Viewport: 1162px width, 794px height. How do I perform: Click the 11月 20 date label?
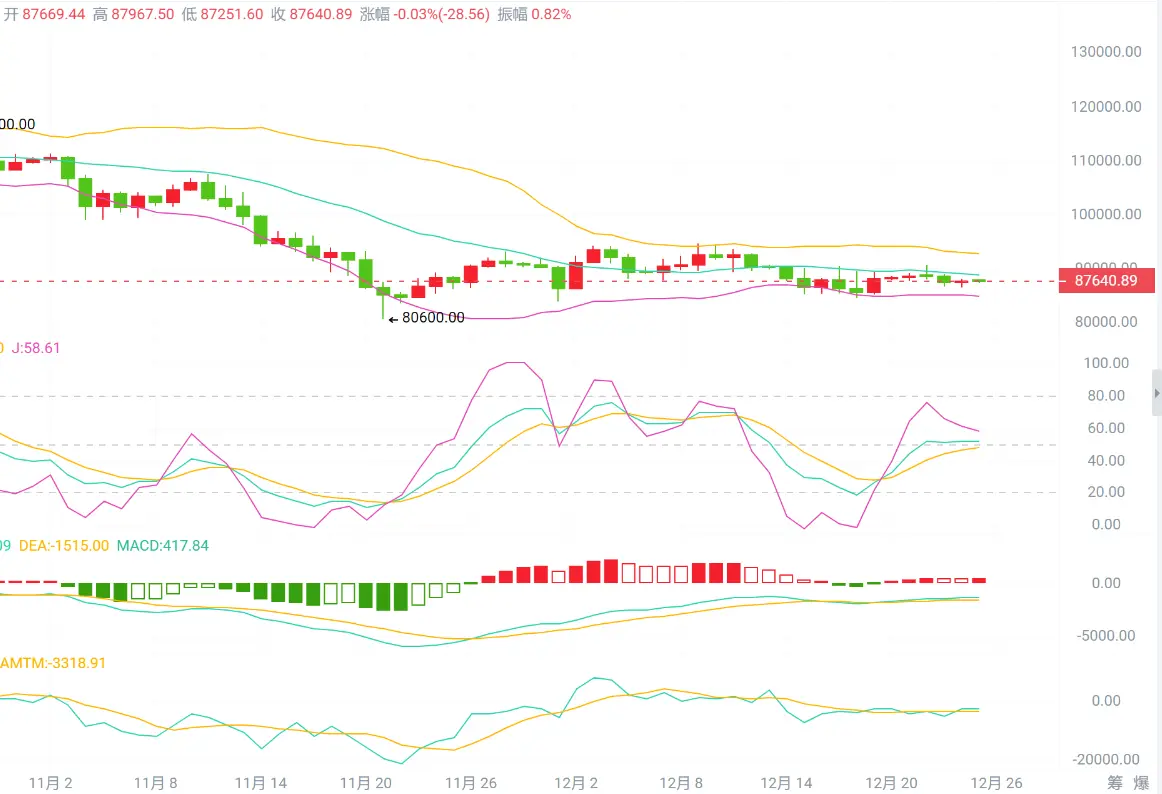pyautogui.click(x=366, y=784)
